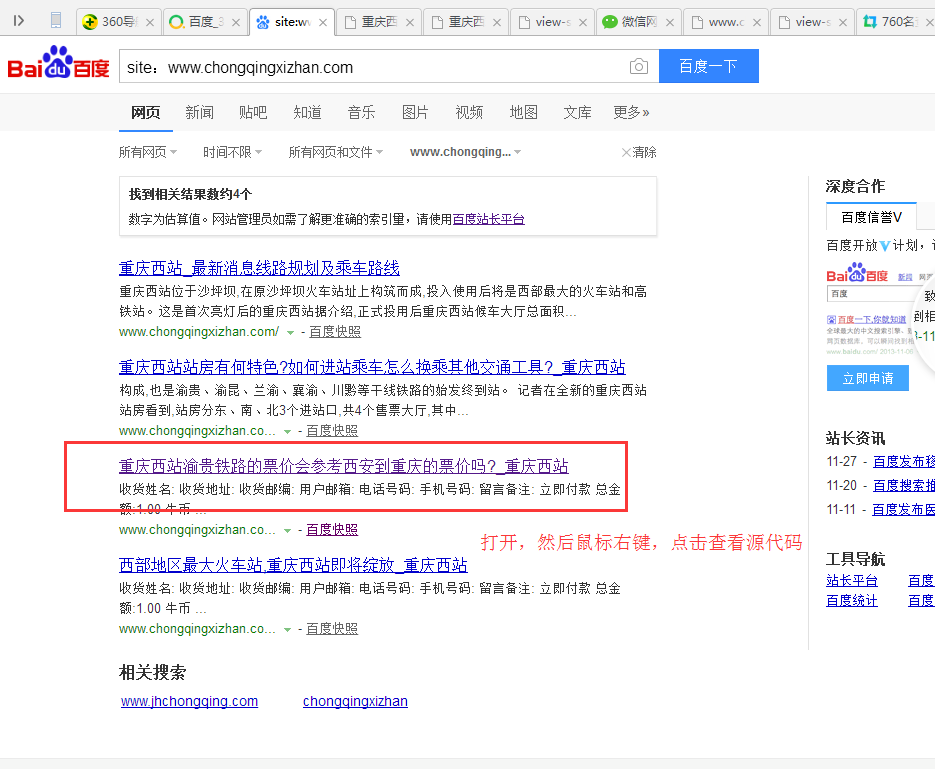Close the second 重庆西 tab

(497, 23)
